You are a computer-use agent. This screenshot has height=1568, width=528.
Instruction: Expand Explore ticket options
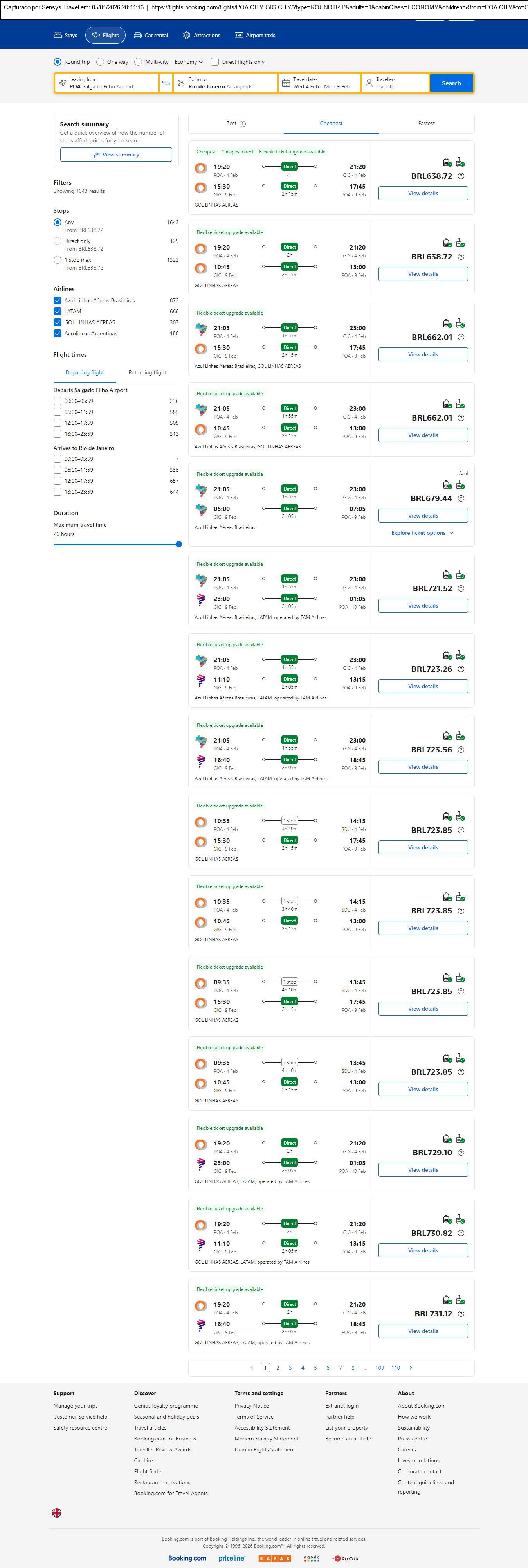click(x=422, y=533)
